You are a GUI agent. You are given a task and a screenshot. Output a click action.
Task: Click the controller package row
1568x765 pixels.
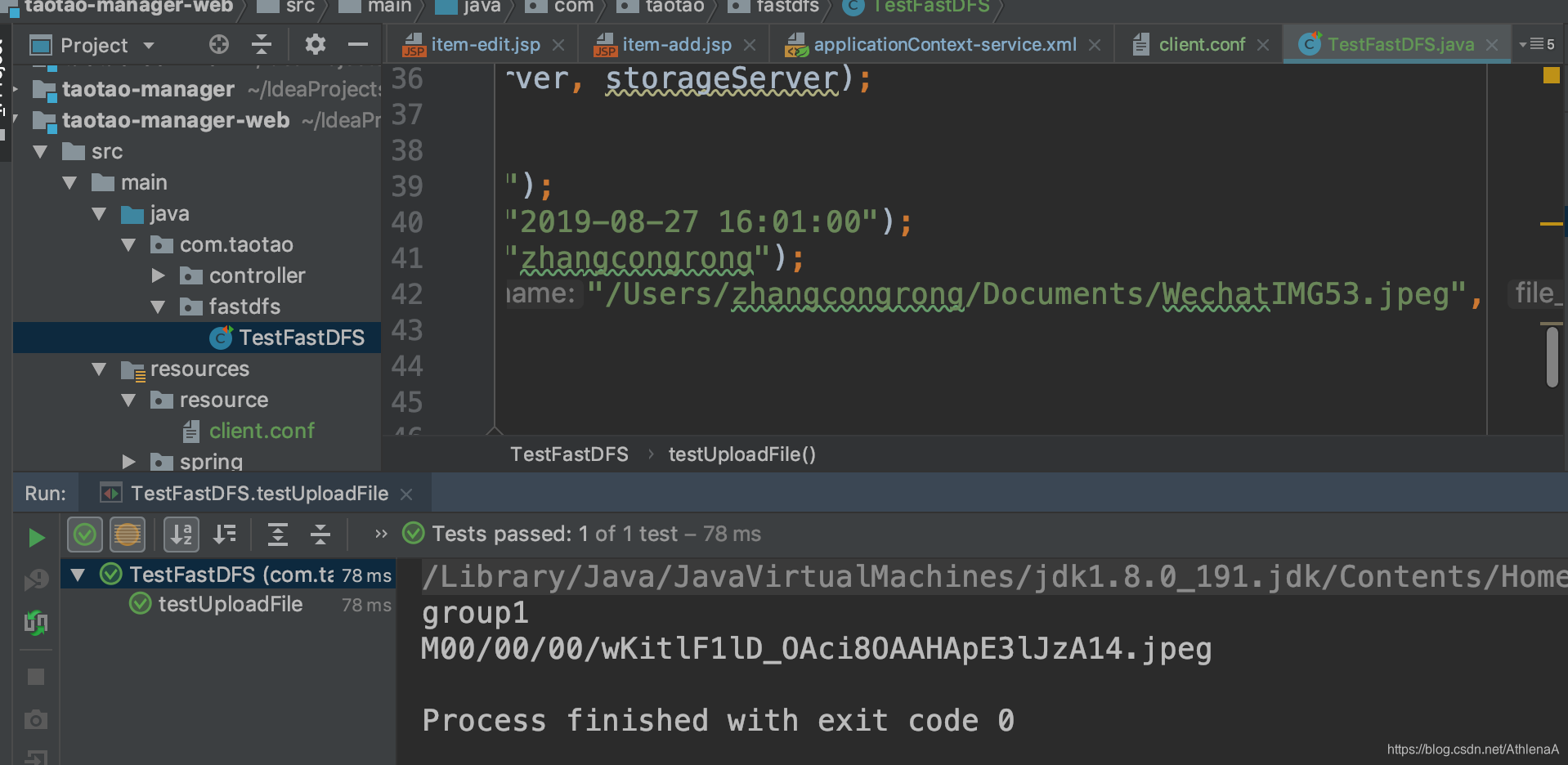pyautogui.click(x=197, y=275)
